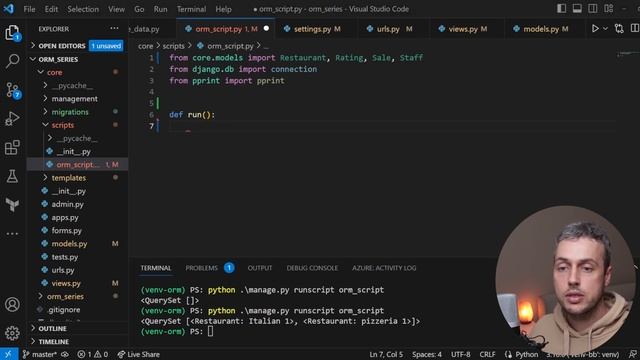Viewport: 640px width, 360px height.
Task: Open the Source Control view
Action: (13, 90)
